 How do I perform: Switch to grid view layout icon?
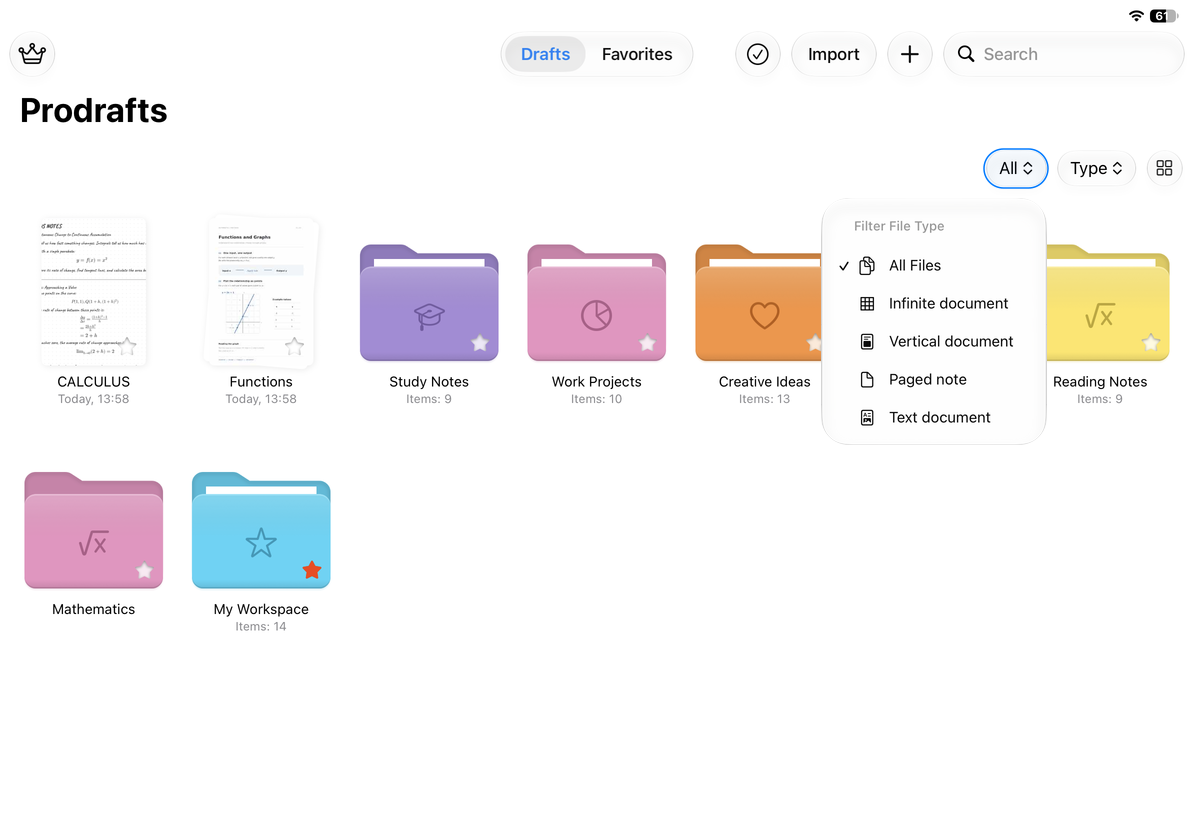1164,168
